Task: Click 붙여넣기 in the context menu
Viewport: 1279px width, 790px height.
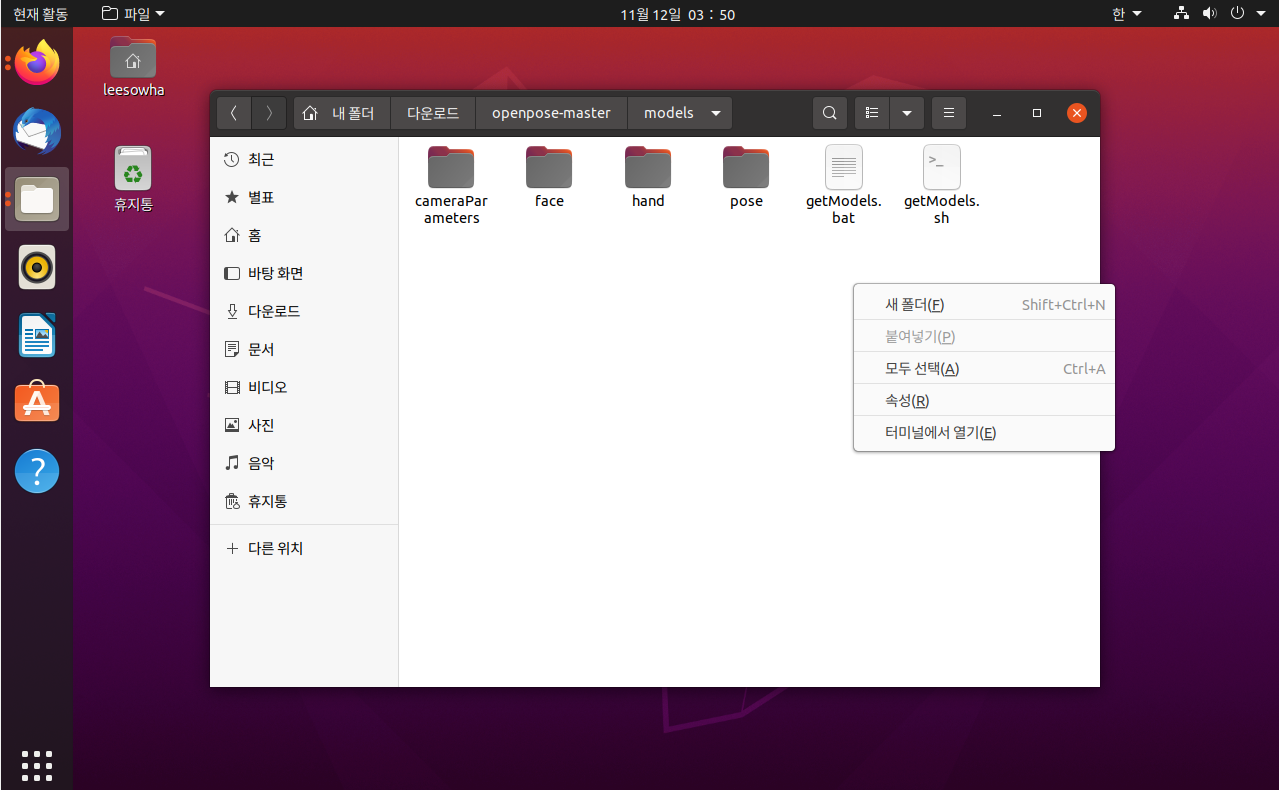Action: (984, 336)
